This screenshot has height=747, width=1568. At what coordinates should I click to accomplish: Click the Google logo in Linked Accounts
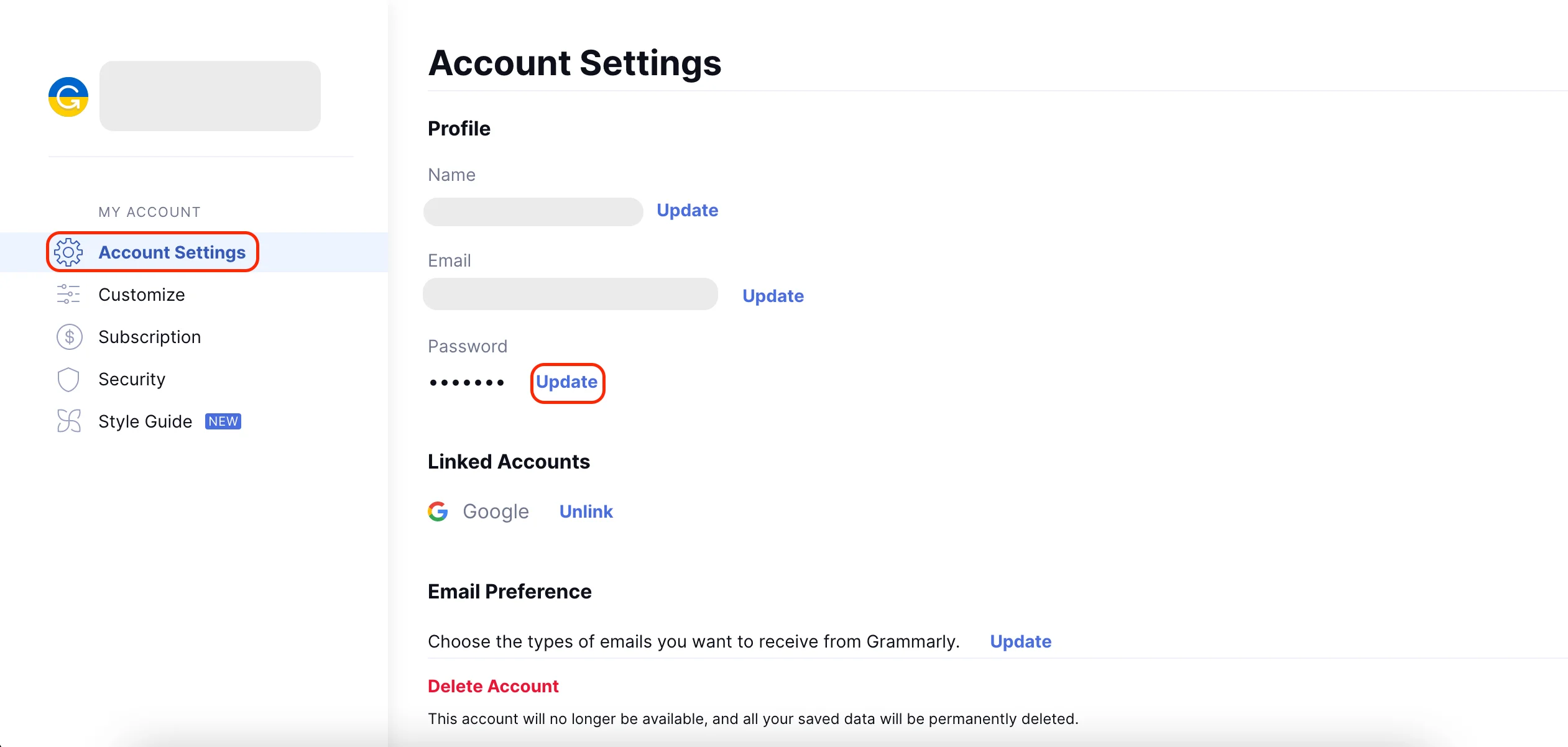438,511
